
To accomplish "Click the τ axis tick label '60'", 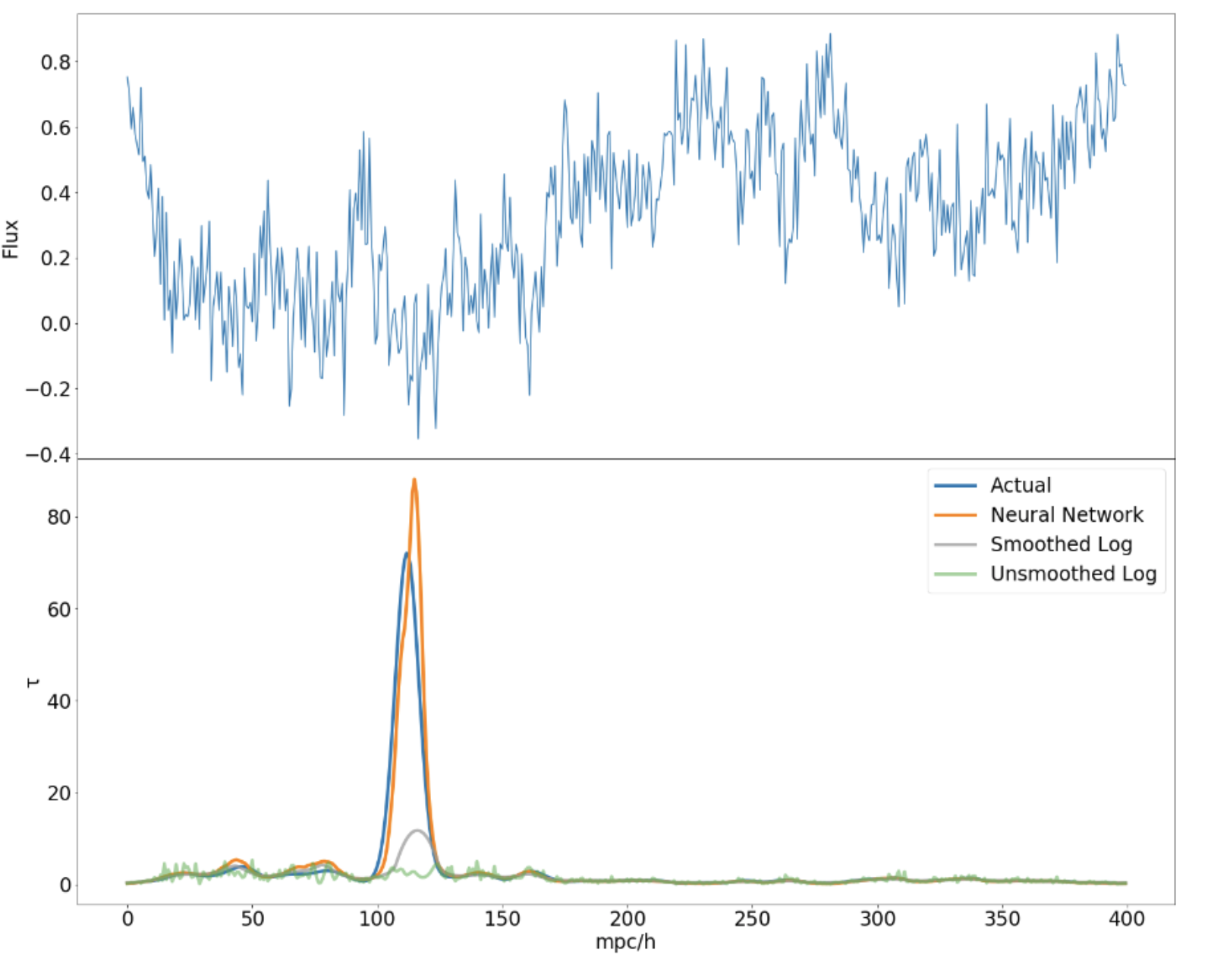I will click(59, 610).
